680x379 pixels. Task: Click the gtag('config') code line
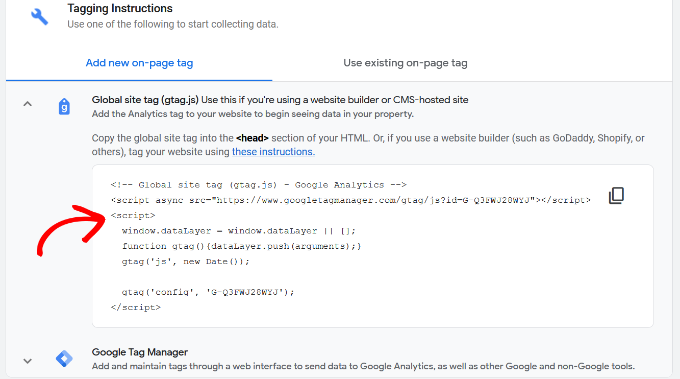coord(208,292)
